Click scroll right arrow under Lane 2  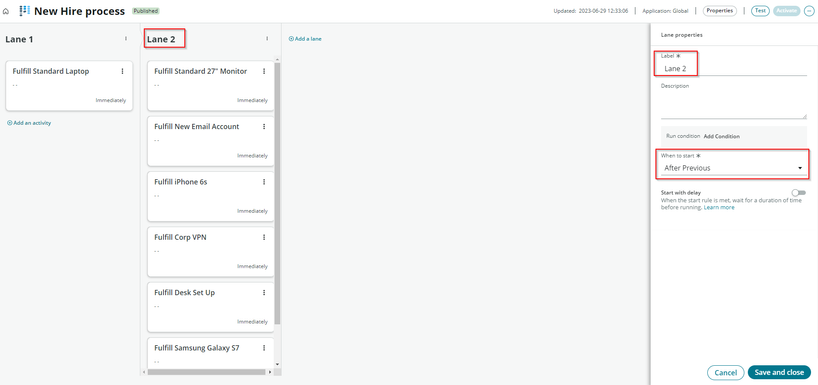point(270,372)
